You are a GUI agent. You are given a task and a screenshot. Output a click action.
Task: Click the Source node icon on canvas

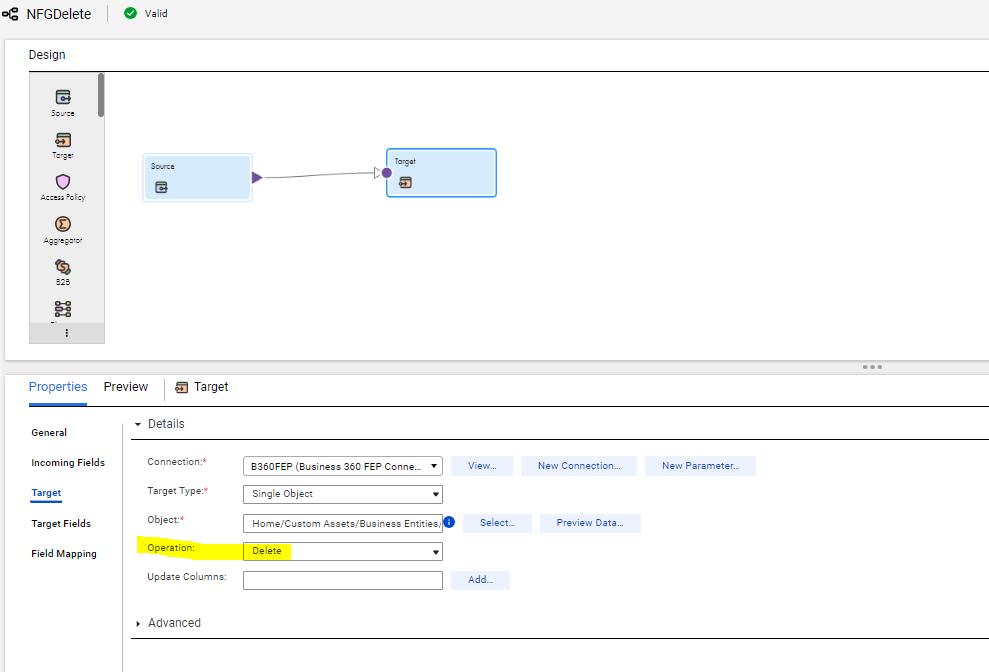coord(161,187)
